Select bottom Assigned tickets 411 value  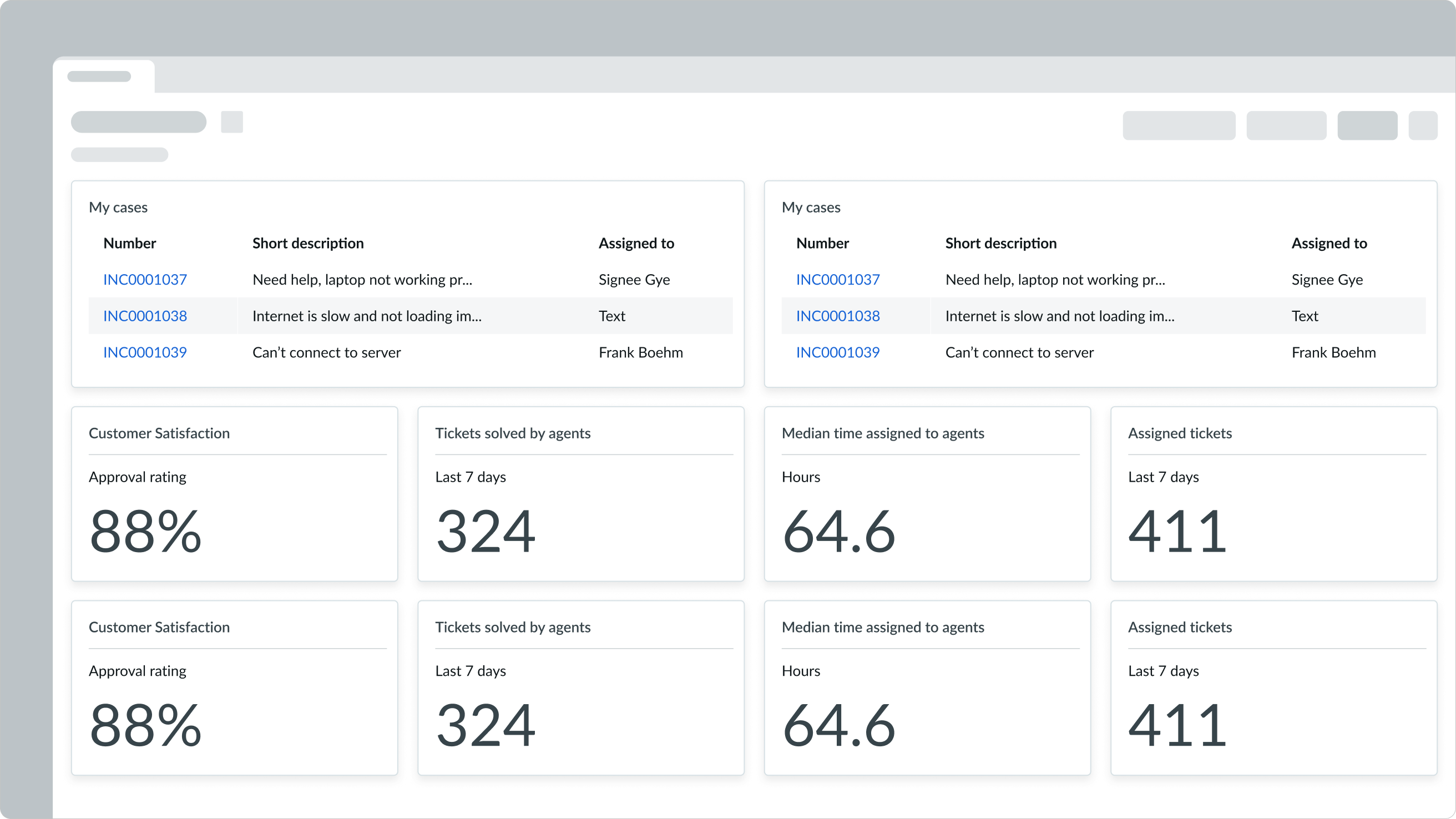pos(1177,725)
